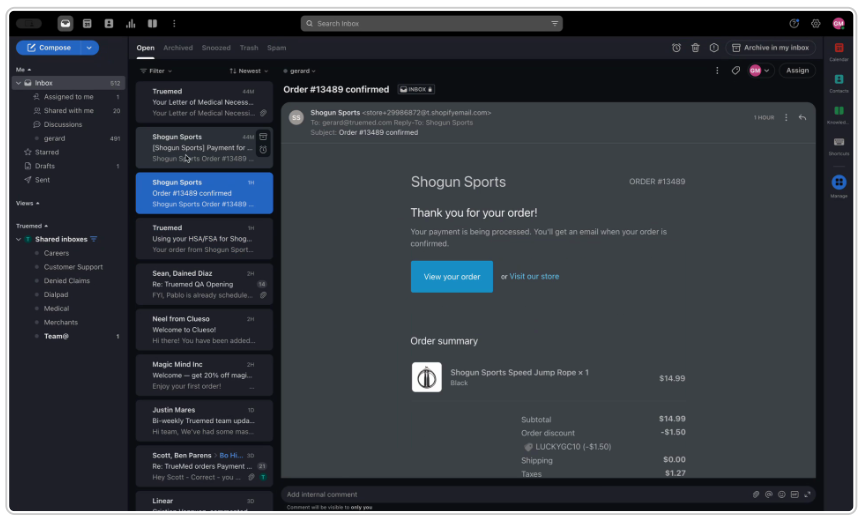Open search filter options icon in search bar
The image size is (861, 521).
555,24
